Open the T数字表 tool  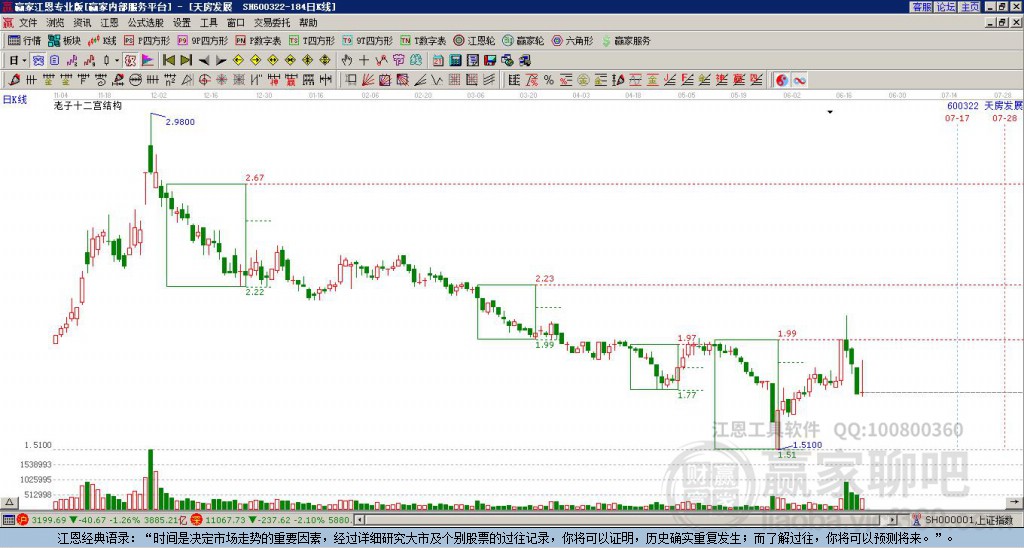(423, 40)
